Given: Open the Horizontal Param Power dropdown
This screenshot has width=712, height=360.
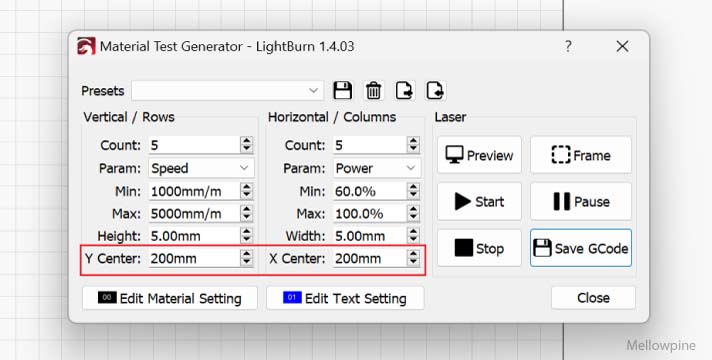Looking at the screenshot, I should (x=377, y=168).
